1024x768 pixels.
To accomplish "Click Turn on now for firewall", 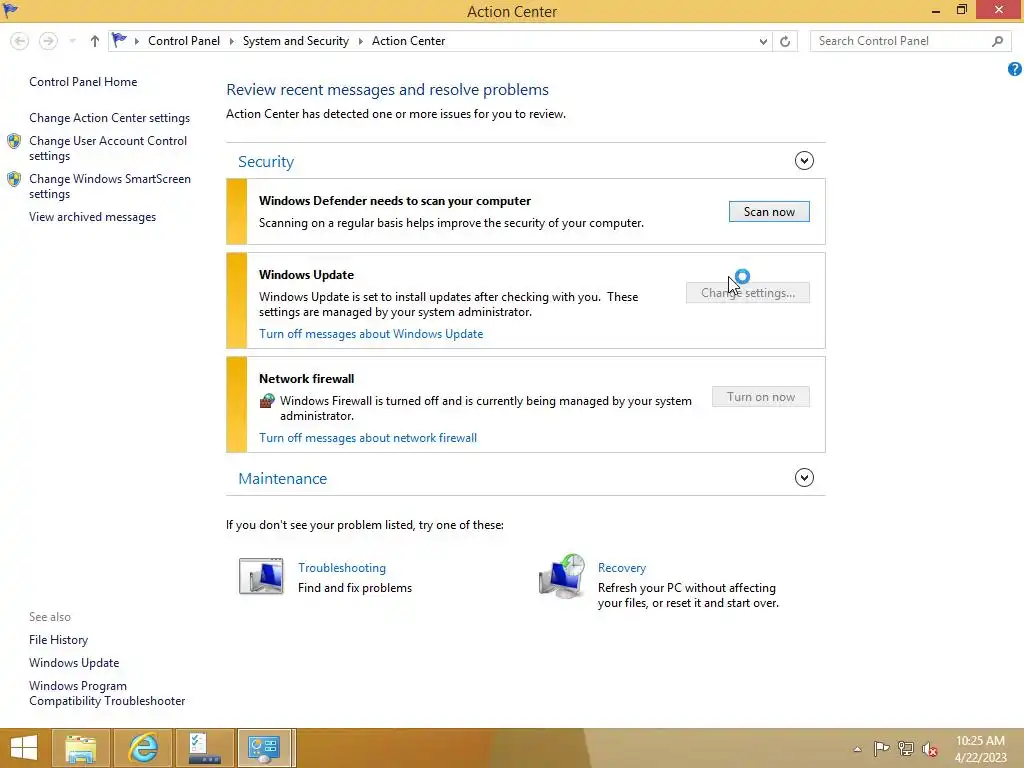I will 761,397.
